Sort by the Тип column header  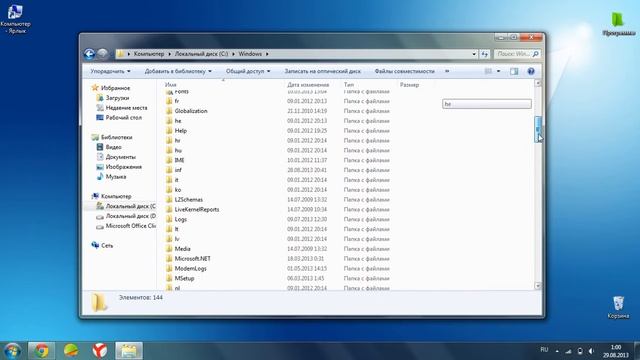point(349,85)
